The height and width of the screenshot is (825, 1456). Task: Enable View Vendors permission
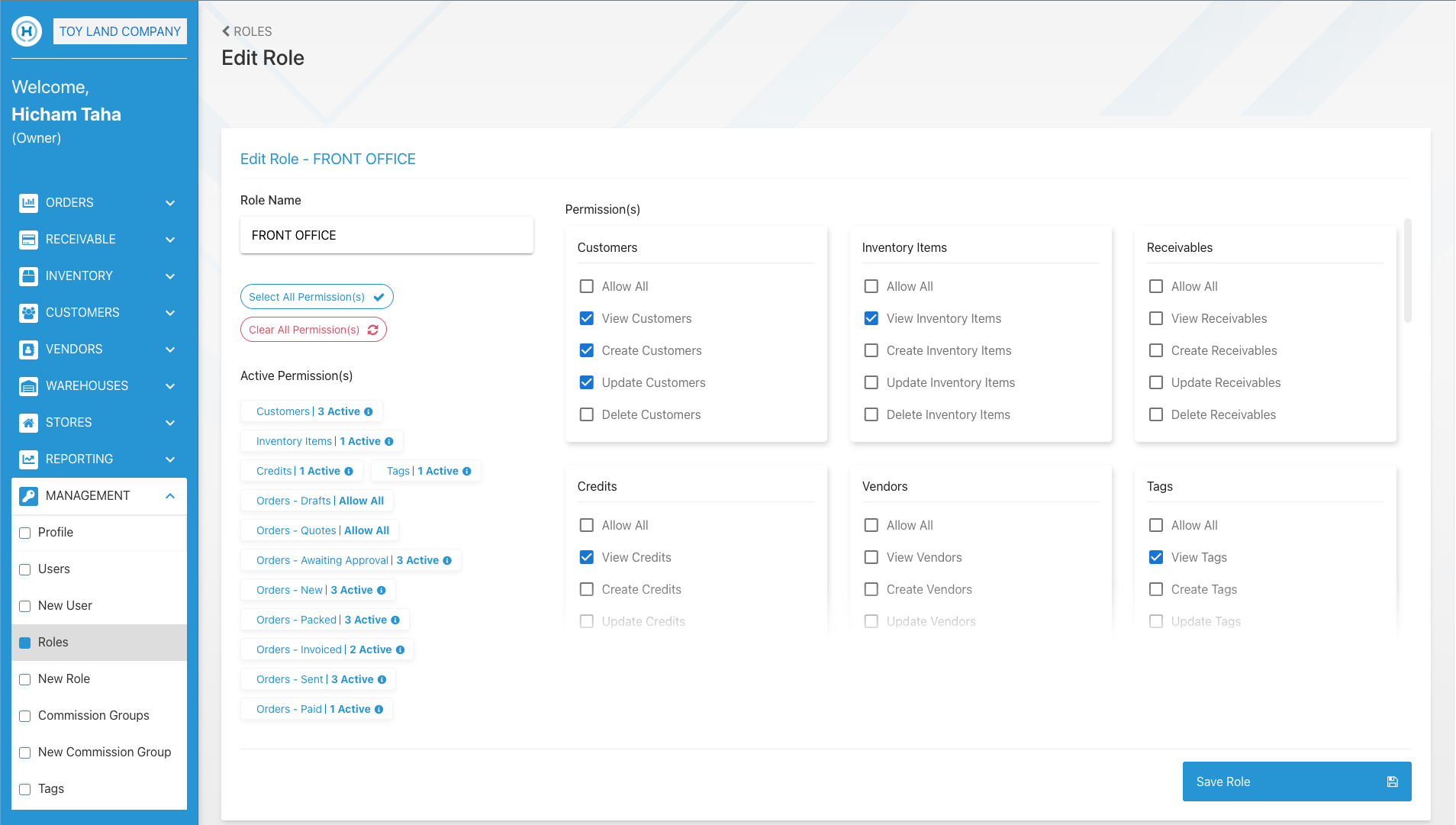click(x=871, y=557)
